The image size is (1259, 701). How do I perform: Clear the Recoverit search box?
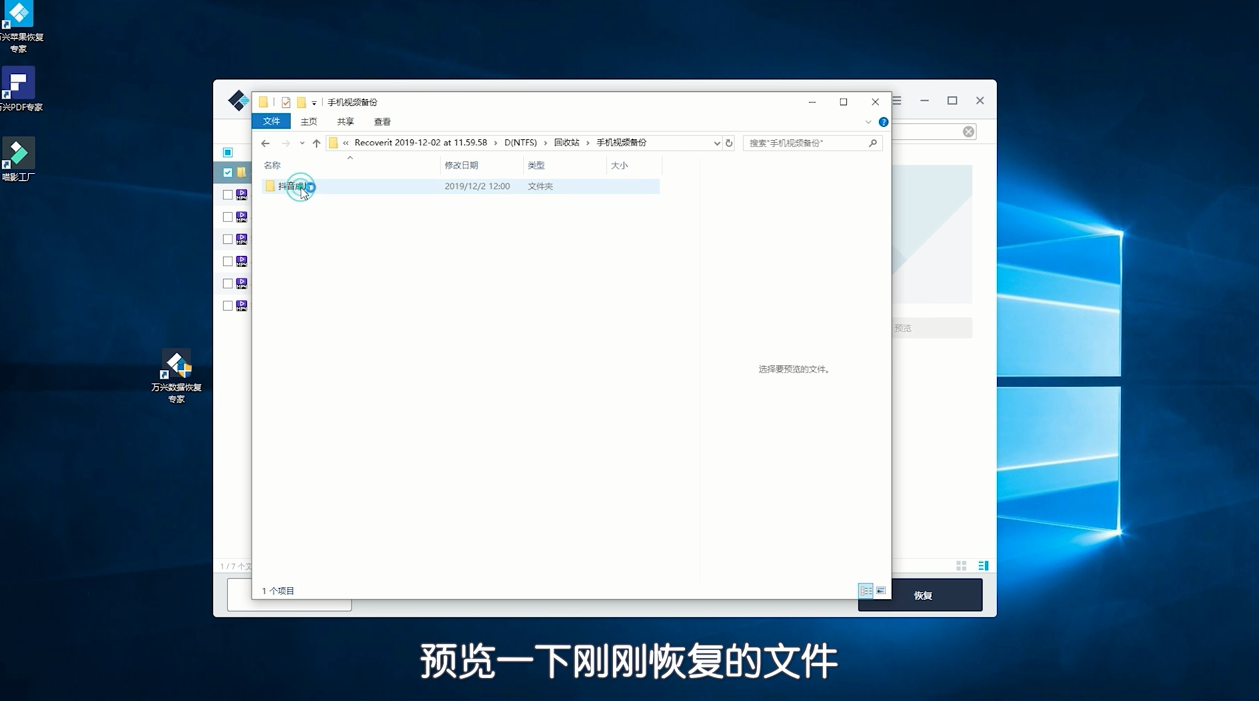[x=968, y=132]
